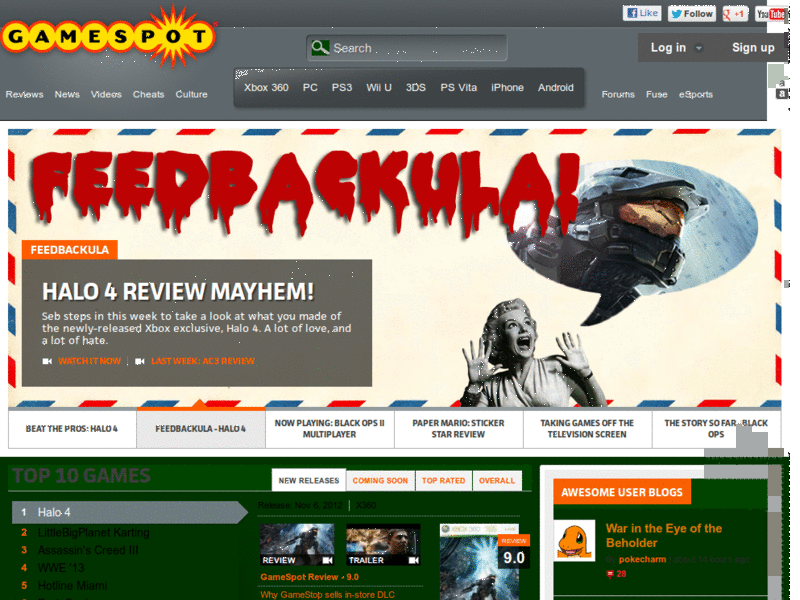
Task: Select the iPhone platform
Action: click(x=507, y=88)
